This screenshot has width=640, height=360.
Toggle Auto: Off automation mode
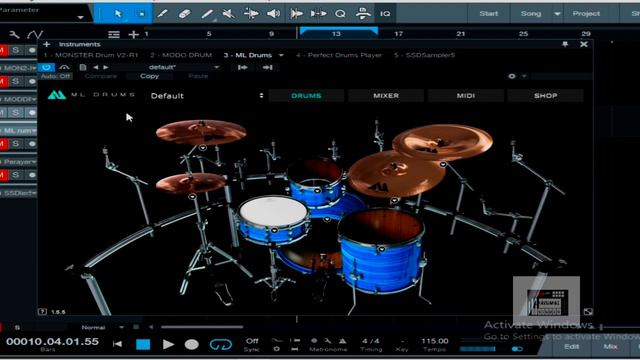tap(56, 76)
